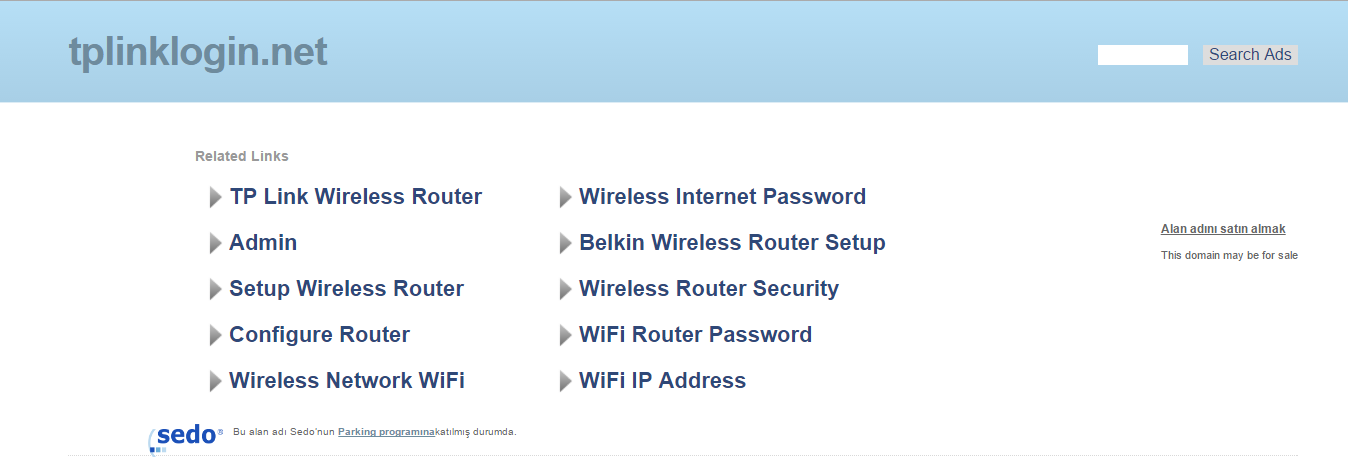Click the arrow icon next to Configure Router
The image size is (1348, 459).
[x=215, y=336]
